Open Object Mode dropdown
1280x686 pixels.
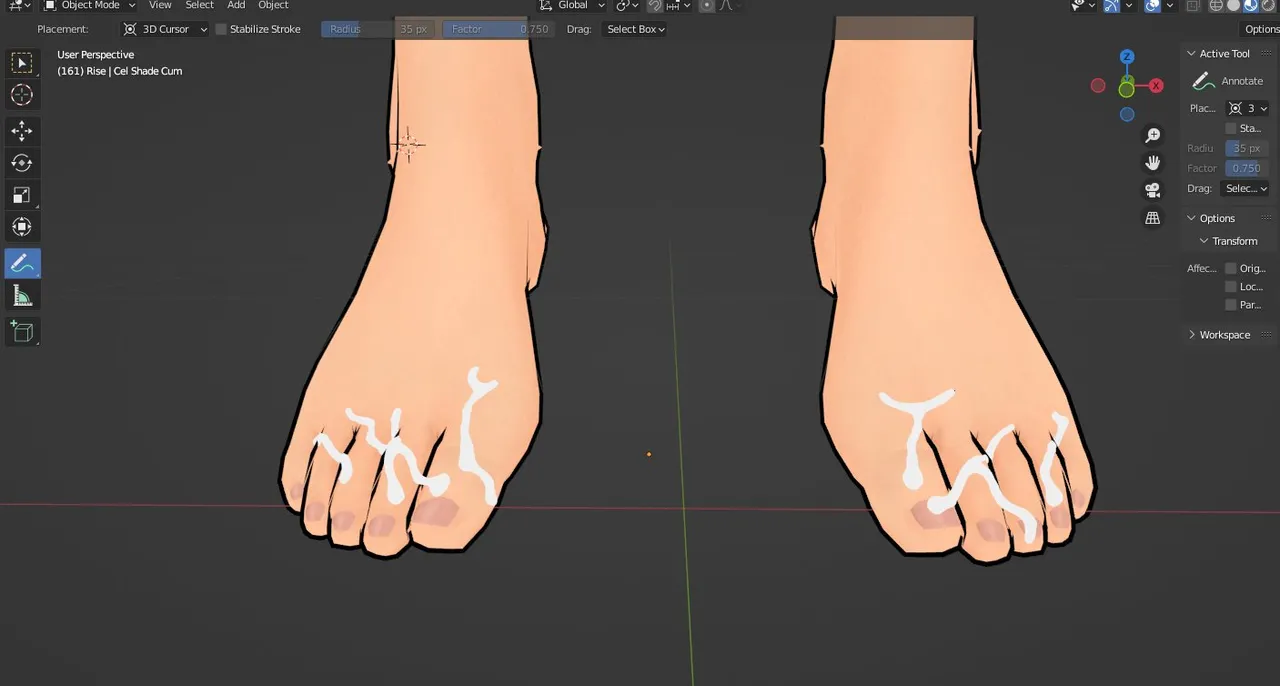(x=89, y=6)
